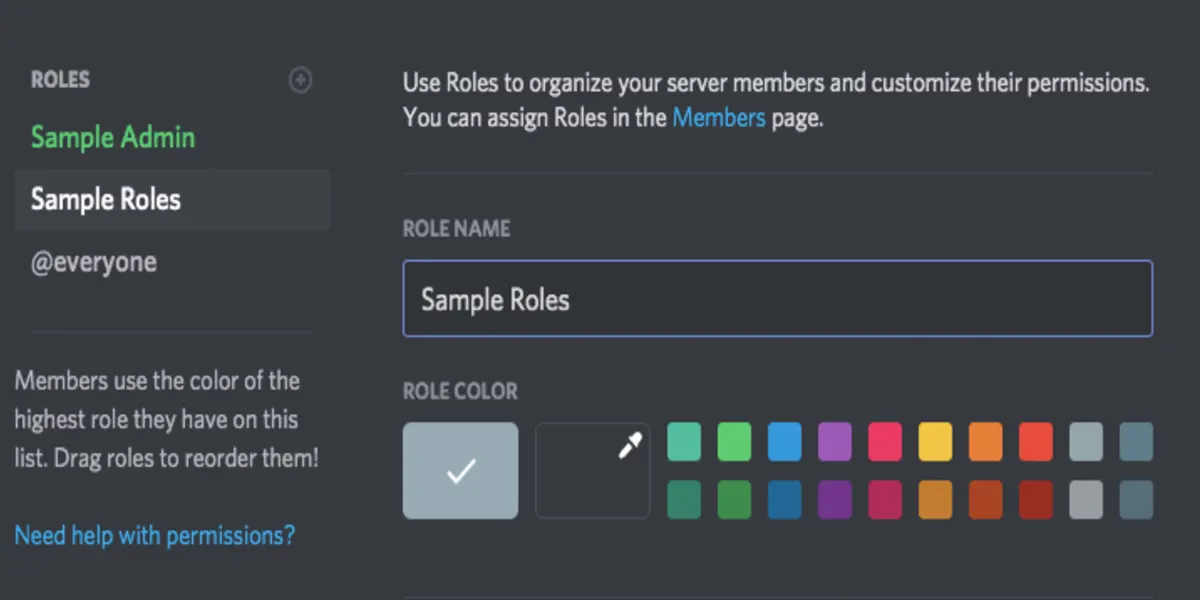The width and height of the screenshot is (1200, 600).
Task: Choose the default gray color with checkmark
Action: coord(461,470)
